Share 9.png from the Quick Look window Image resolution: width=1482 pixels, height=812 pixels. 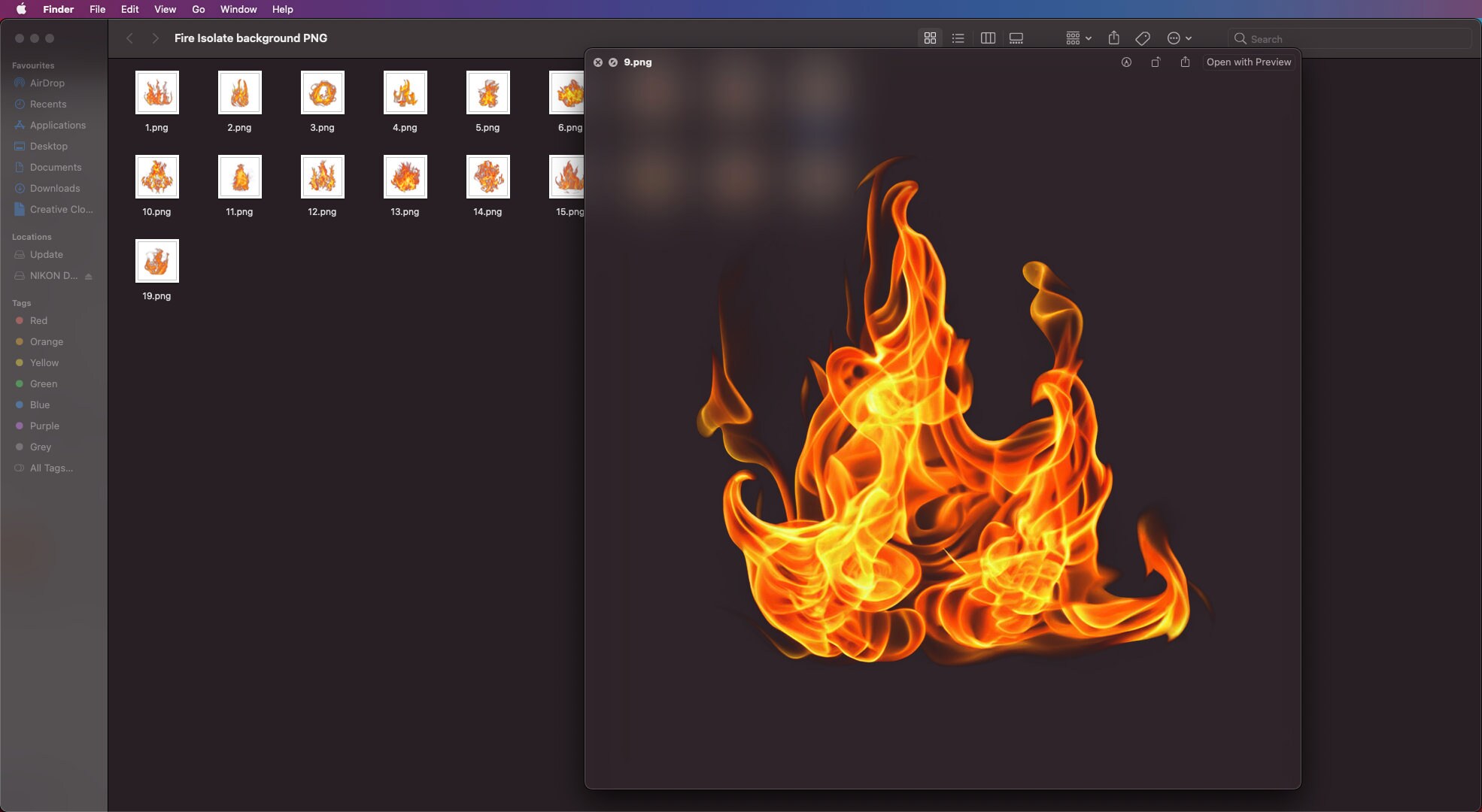(x=1185, y=62)
